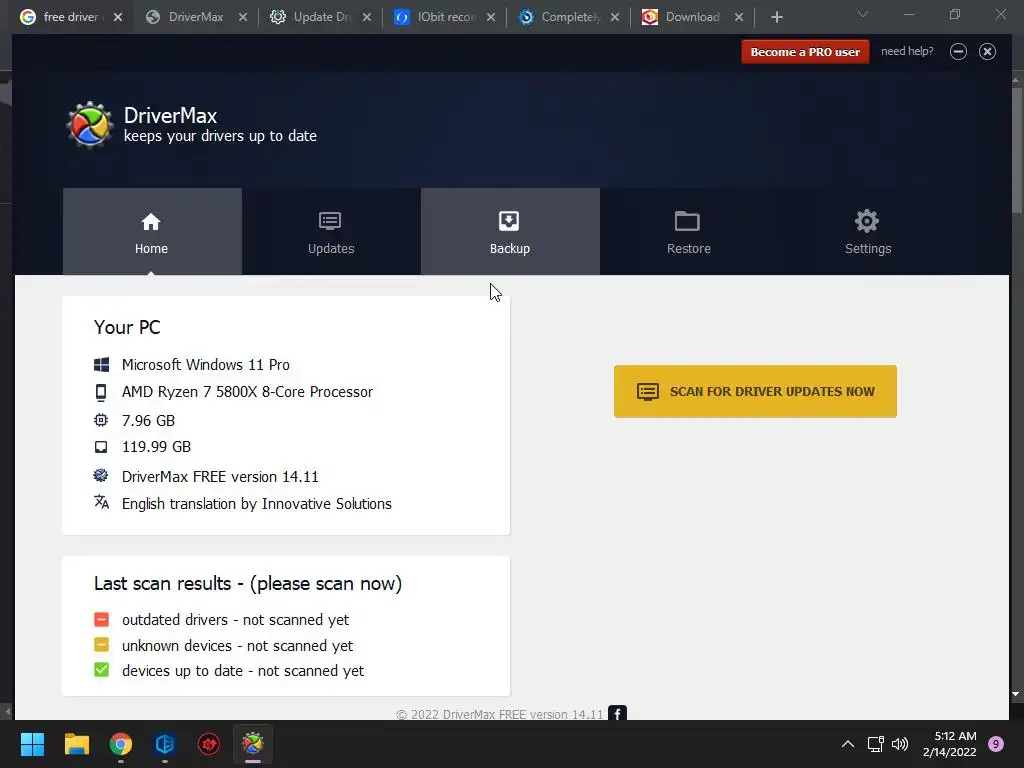The width and height of the screenshot is (1024, 768).
Task: Open the Settings tab
Action: pos(868,231)
